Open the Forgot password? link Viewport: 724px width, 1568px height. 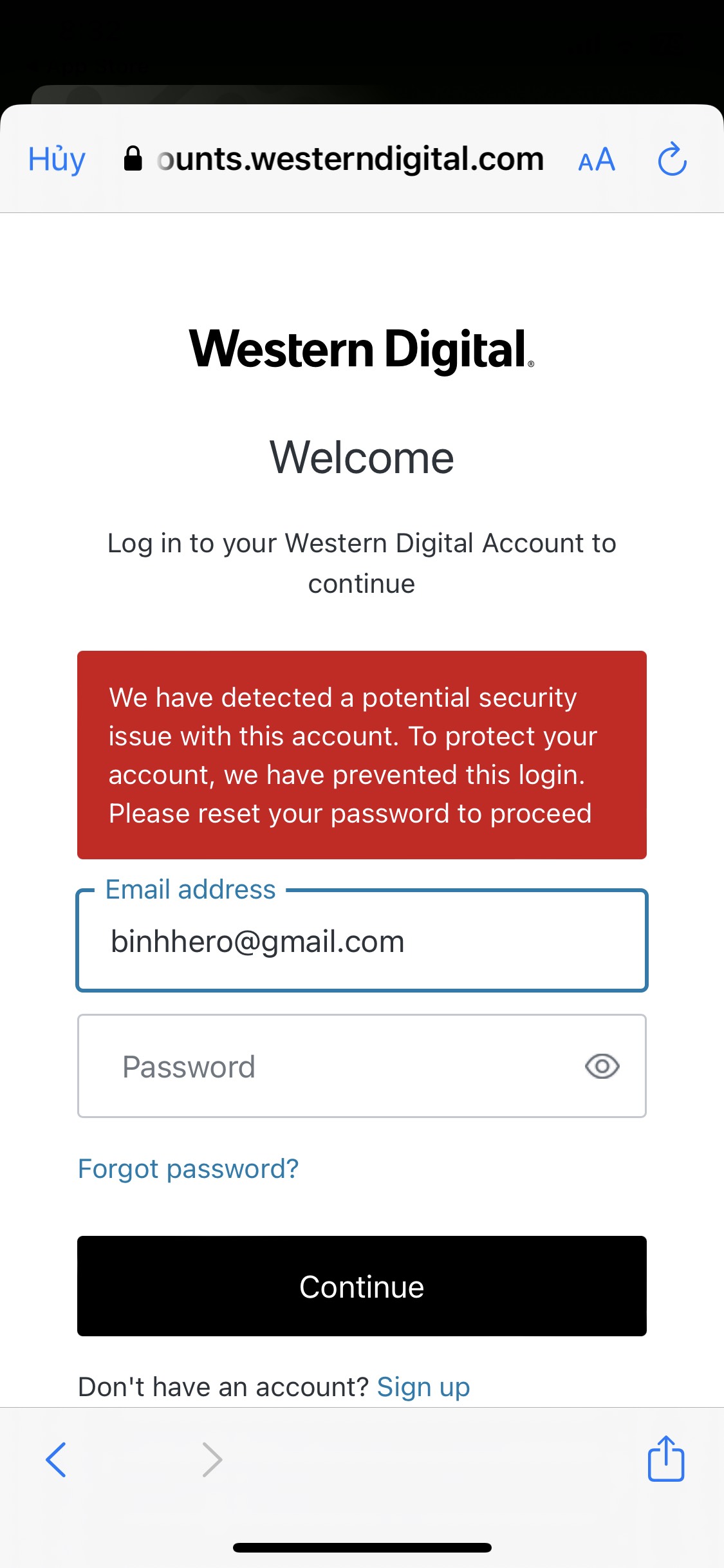tap(188, 1169)
